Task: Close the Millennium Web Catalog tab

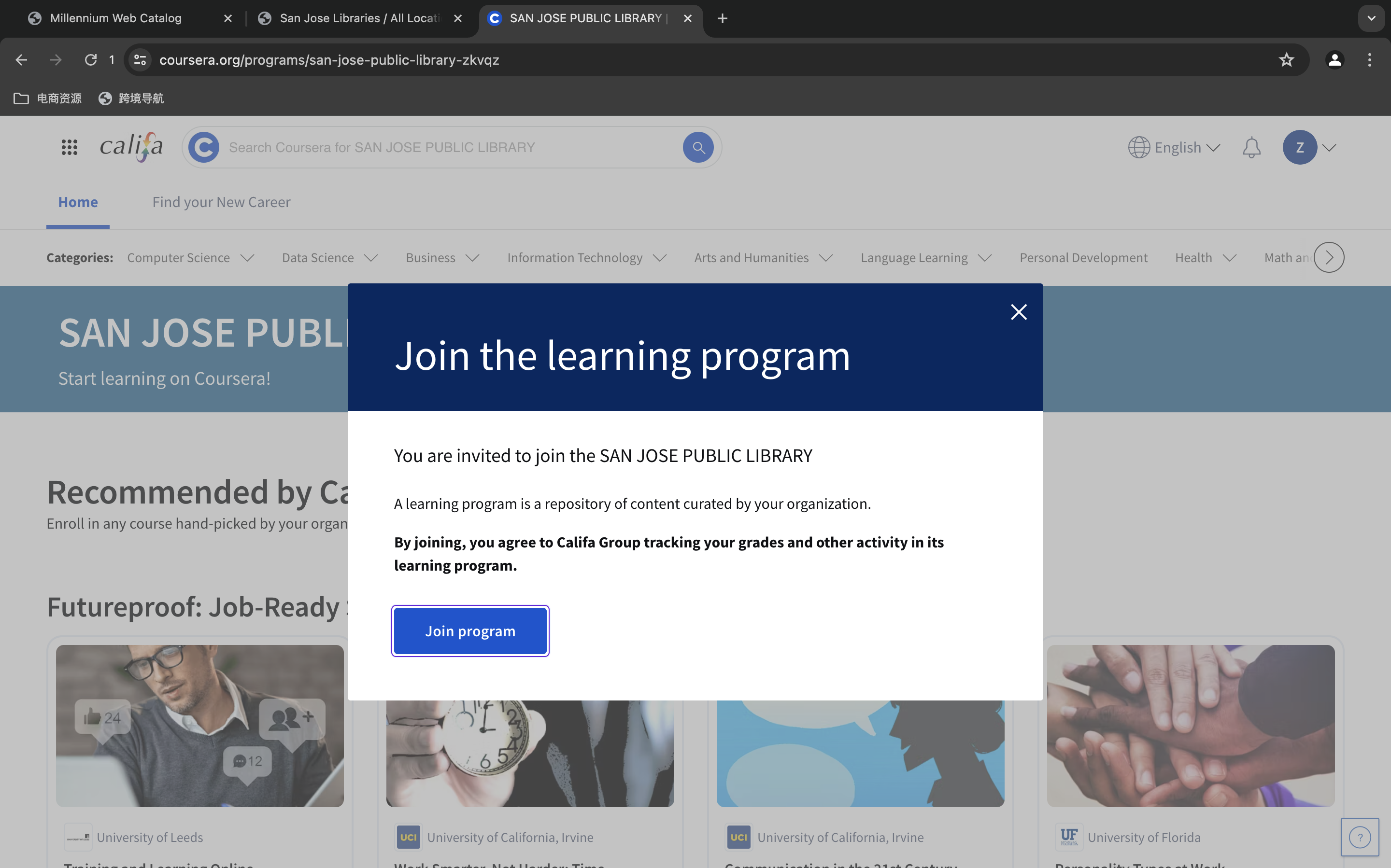Action: [228, 18]
